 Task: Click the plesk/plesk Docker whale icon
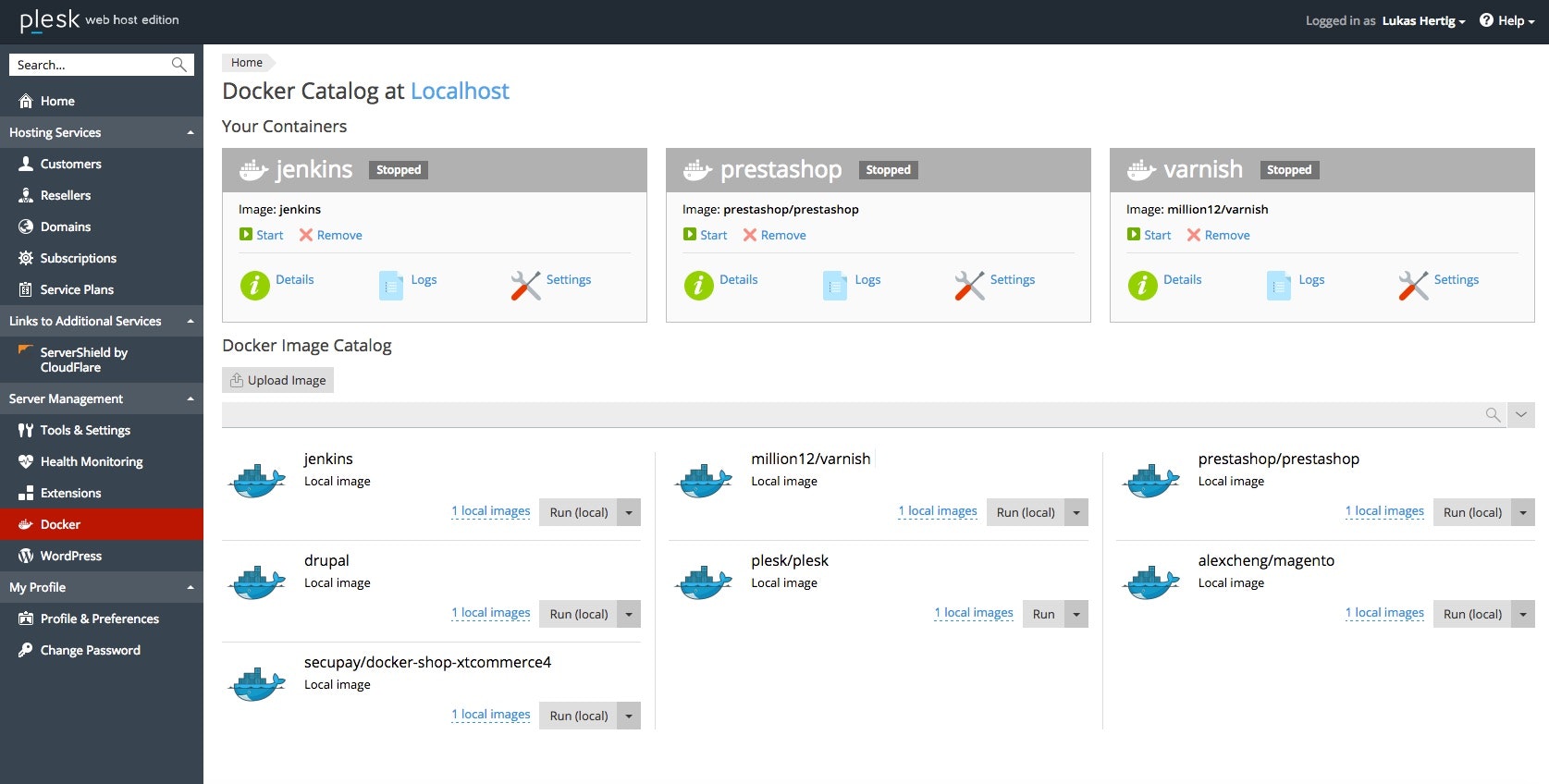coord(704,582)
